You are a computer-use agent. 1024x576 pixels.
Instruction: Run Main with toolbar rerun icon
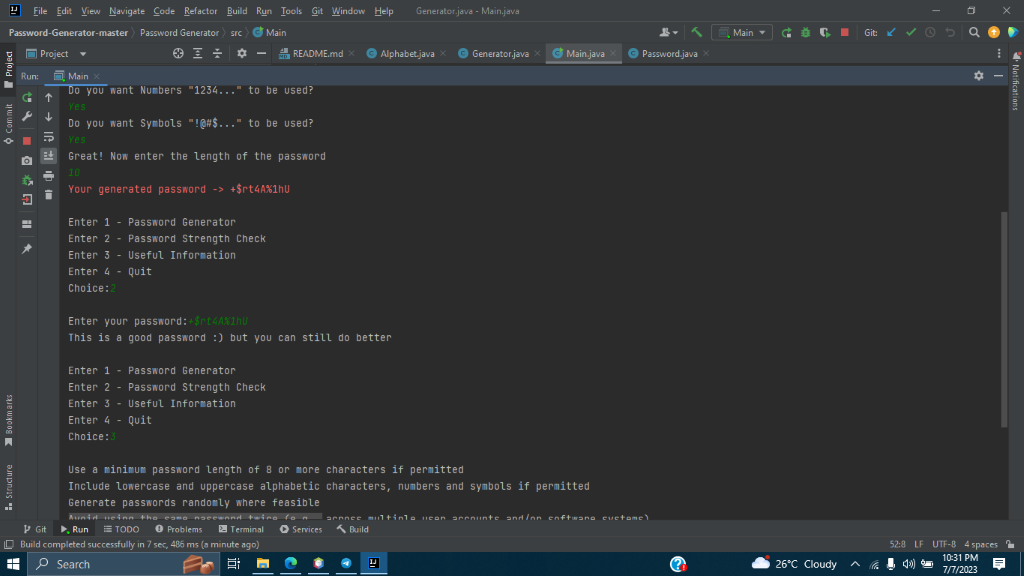[x=786, y=33]
